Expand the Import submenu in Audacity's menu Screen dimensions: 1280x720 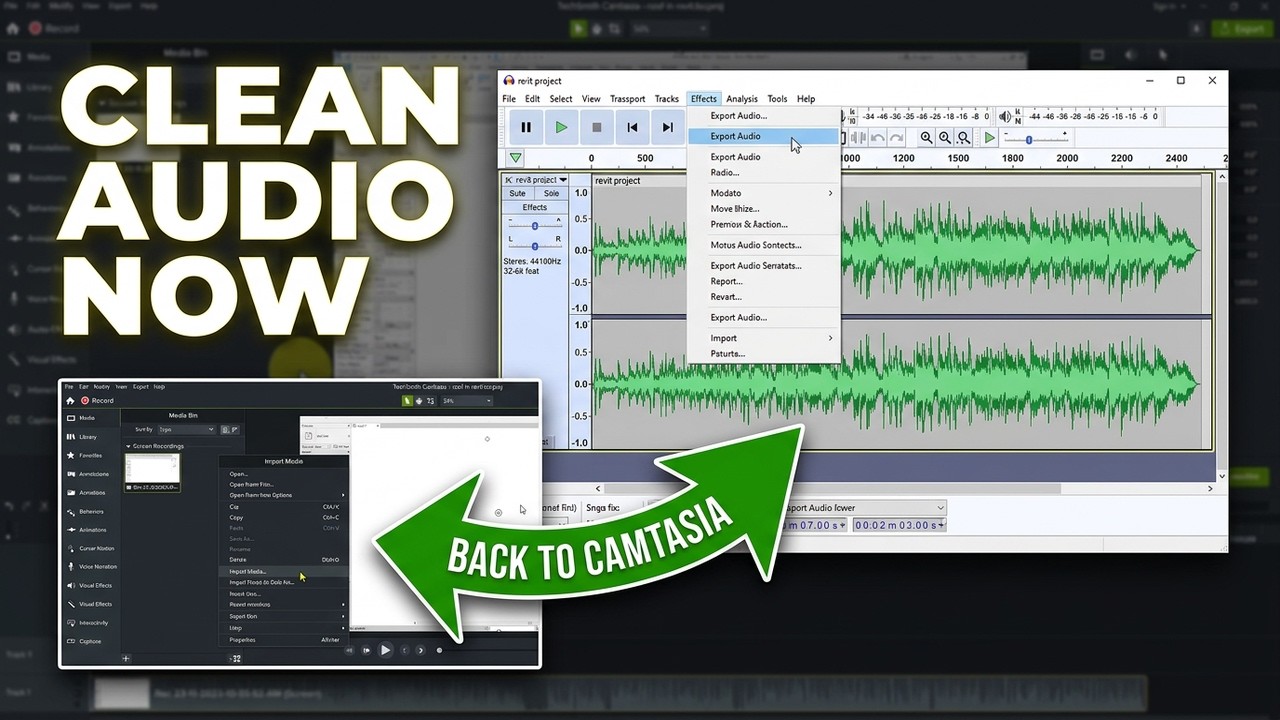764,338
